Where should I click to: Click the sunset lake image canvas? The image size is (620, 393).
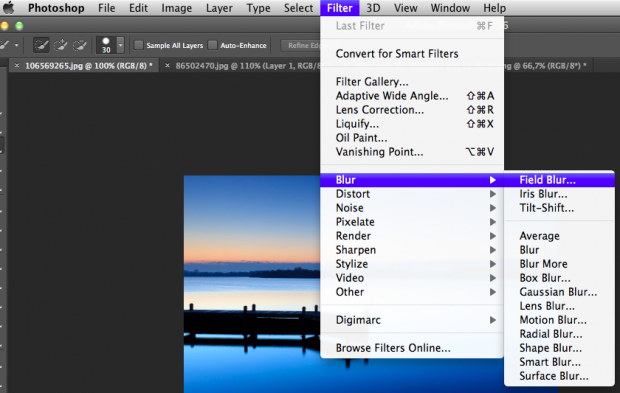coord(252,284)
